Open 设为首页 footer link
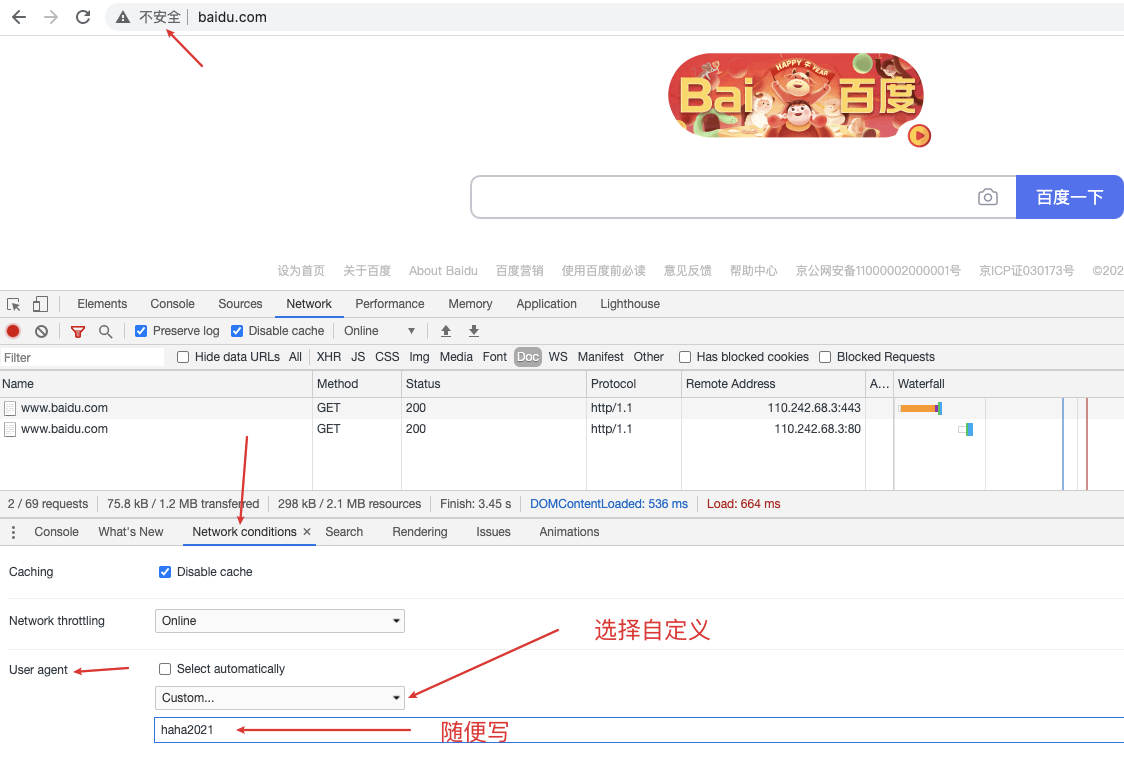 [301, 271]
